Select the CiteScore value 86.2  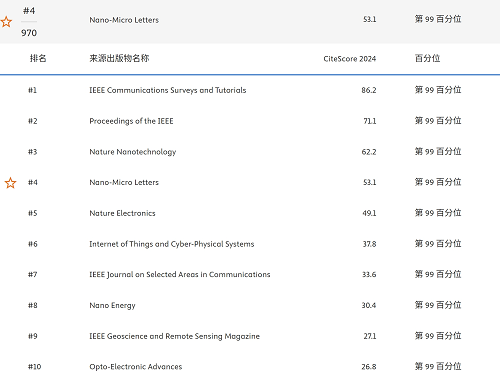[x=369, y=90]
